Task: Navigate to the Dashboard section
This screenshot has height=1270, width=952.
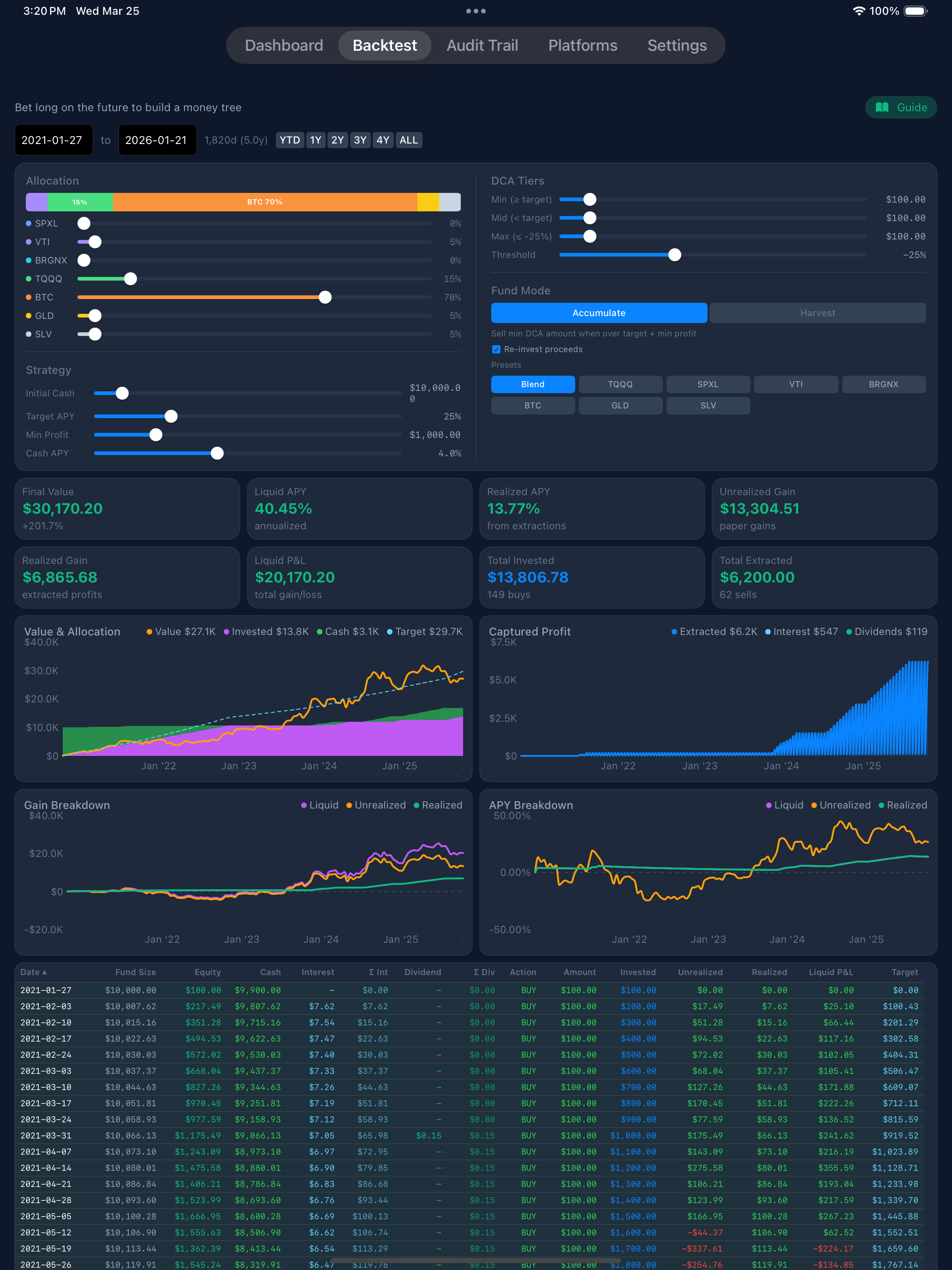Action: [284, 45]
